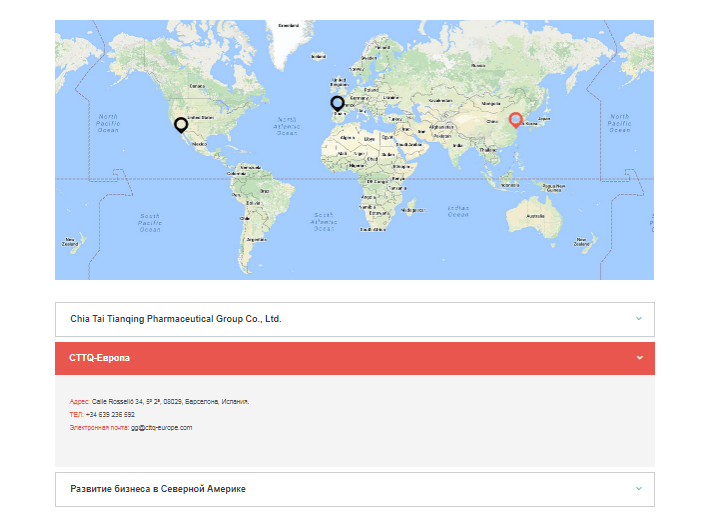
Task: Click the phone number +34 639 236 592
Action: 110,414
